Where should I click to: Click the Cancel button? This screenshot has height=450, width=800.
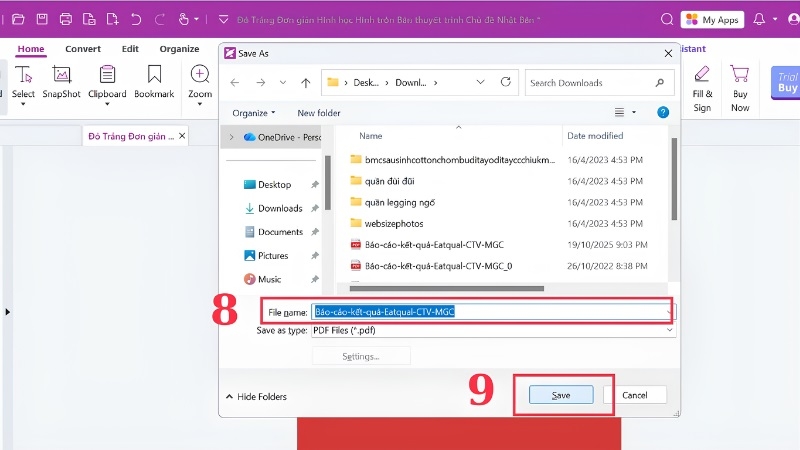[x=635, y=395]
